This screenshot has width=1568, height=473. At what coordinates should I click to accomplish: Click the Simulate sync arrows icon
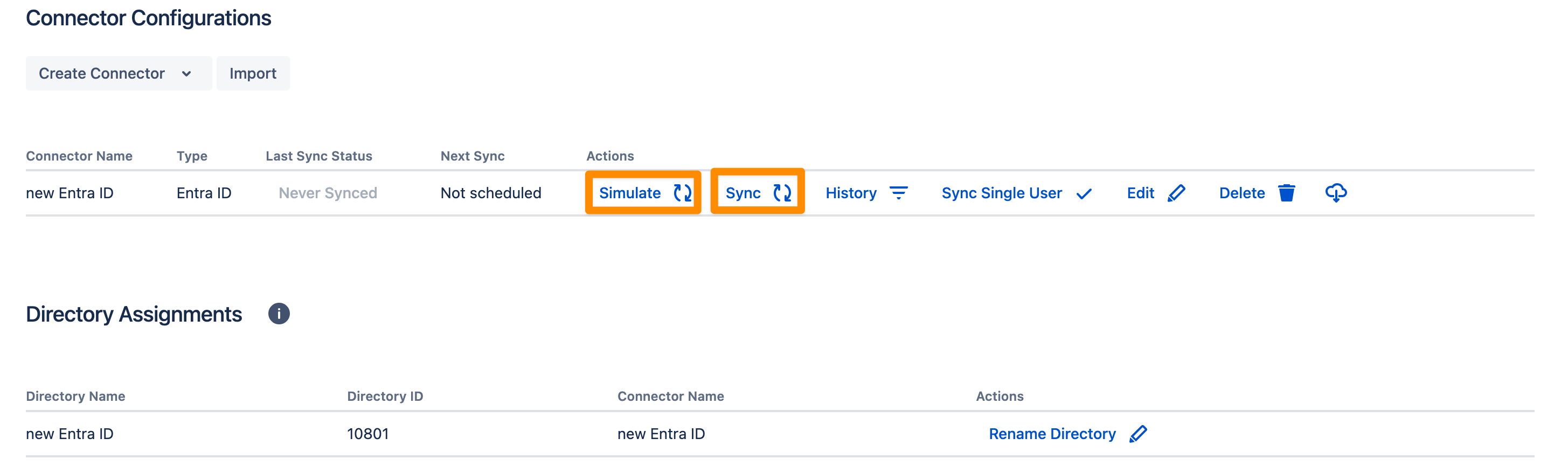[x=682, y=193]
